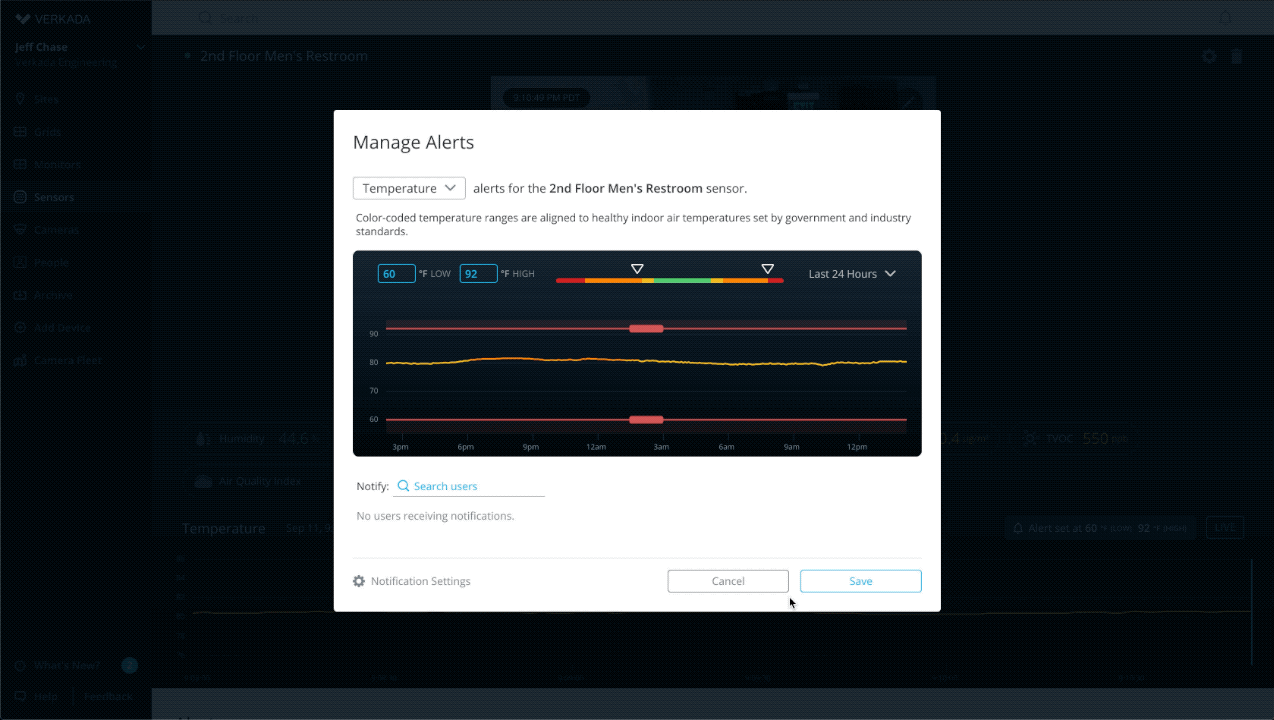The width and height of the screenshot is (1274, 720).
Task: Click the Humidity droplet icon
Action: pyautogui.click(x=203, y=439)
